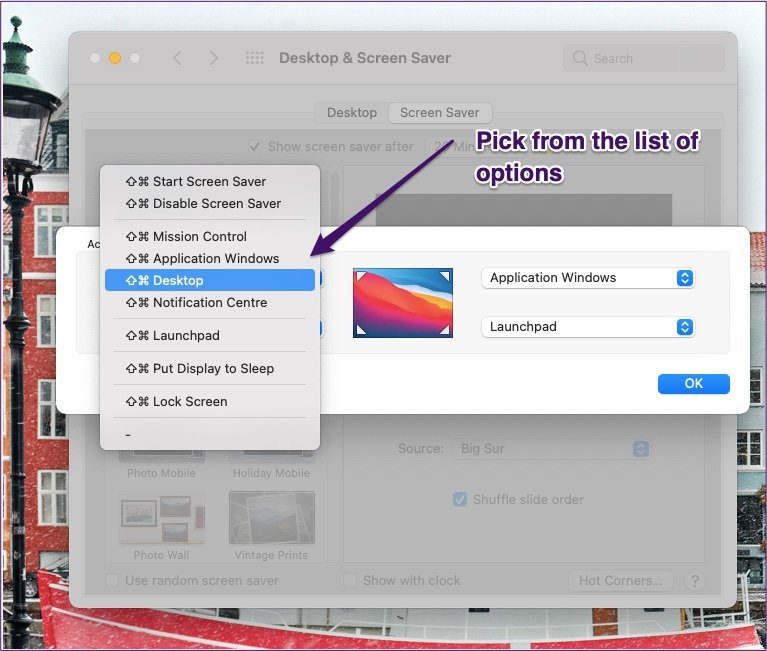
Task: Choose Put Display to Sleep
Action: pyautogui.click(x=210, y=368)
